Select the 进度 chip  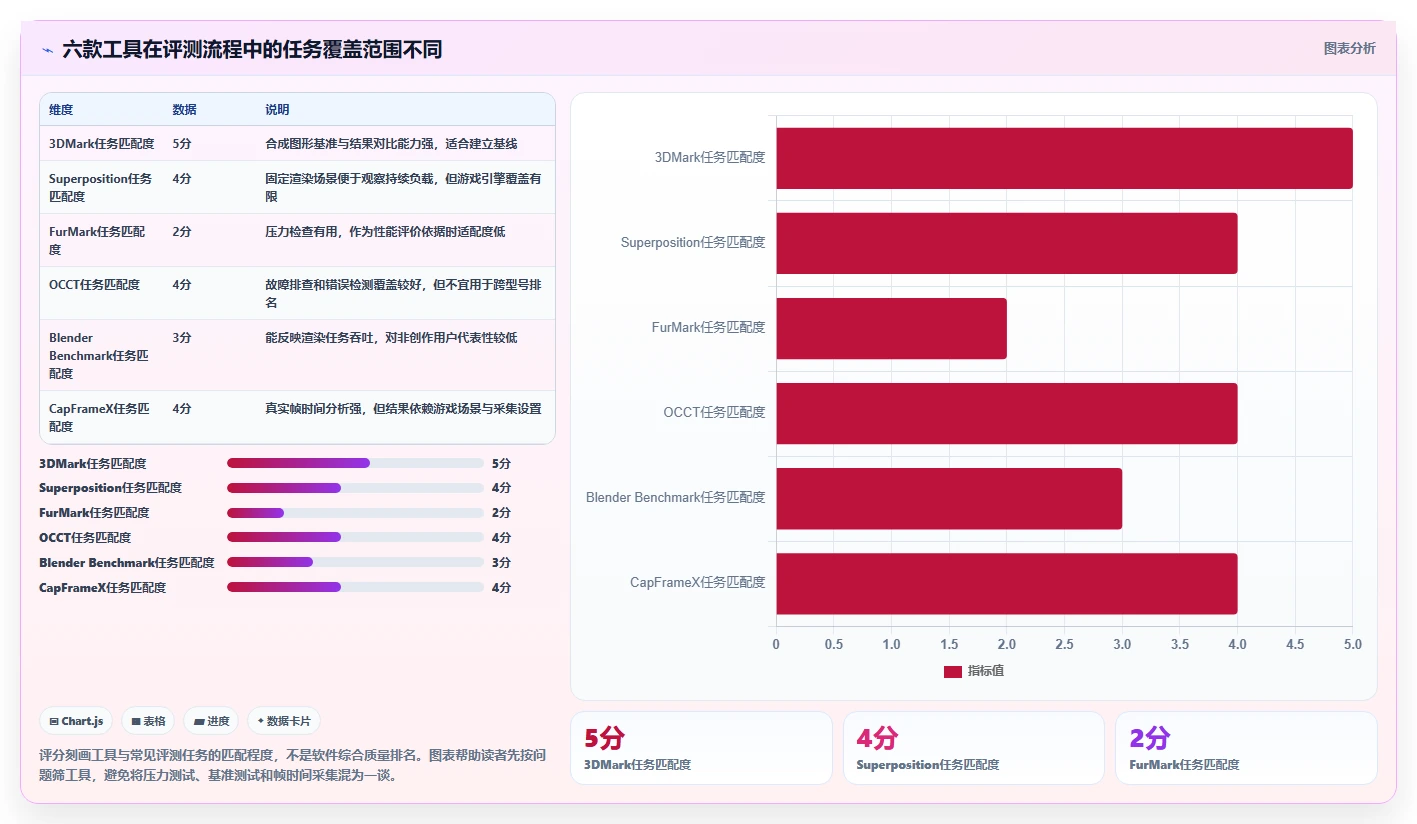coord(211,721)
